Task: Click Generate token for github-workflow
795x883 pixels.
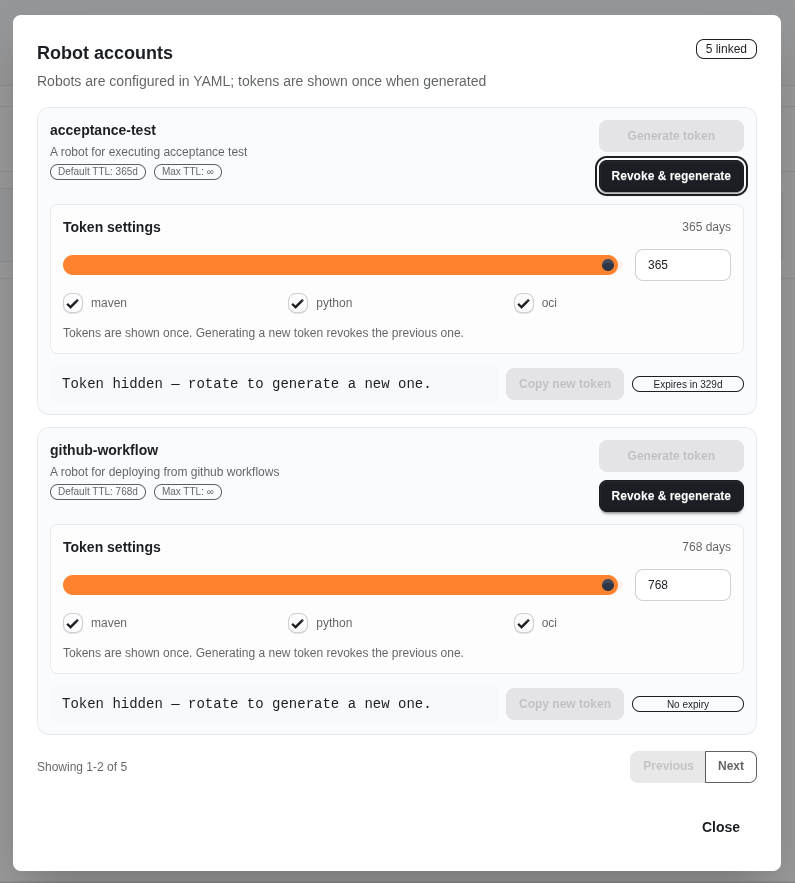Action: pyautogui.click(x=671, y=456)
